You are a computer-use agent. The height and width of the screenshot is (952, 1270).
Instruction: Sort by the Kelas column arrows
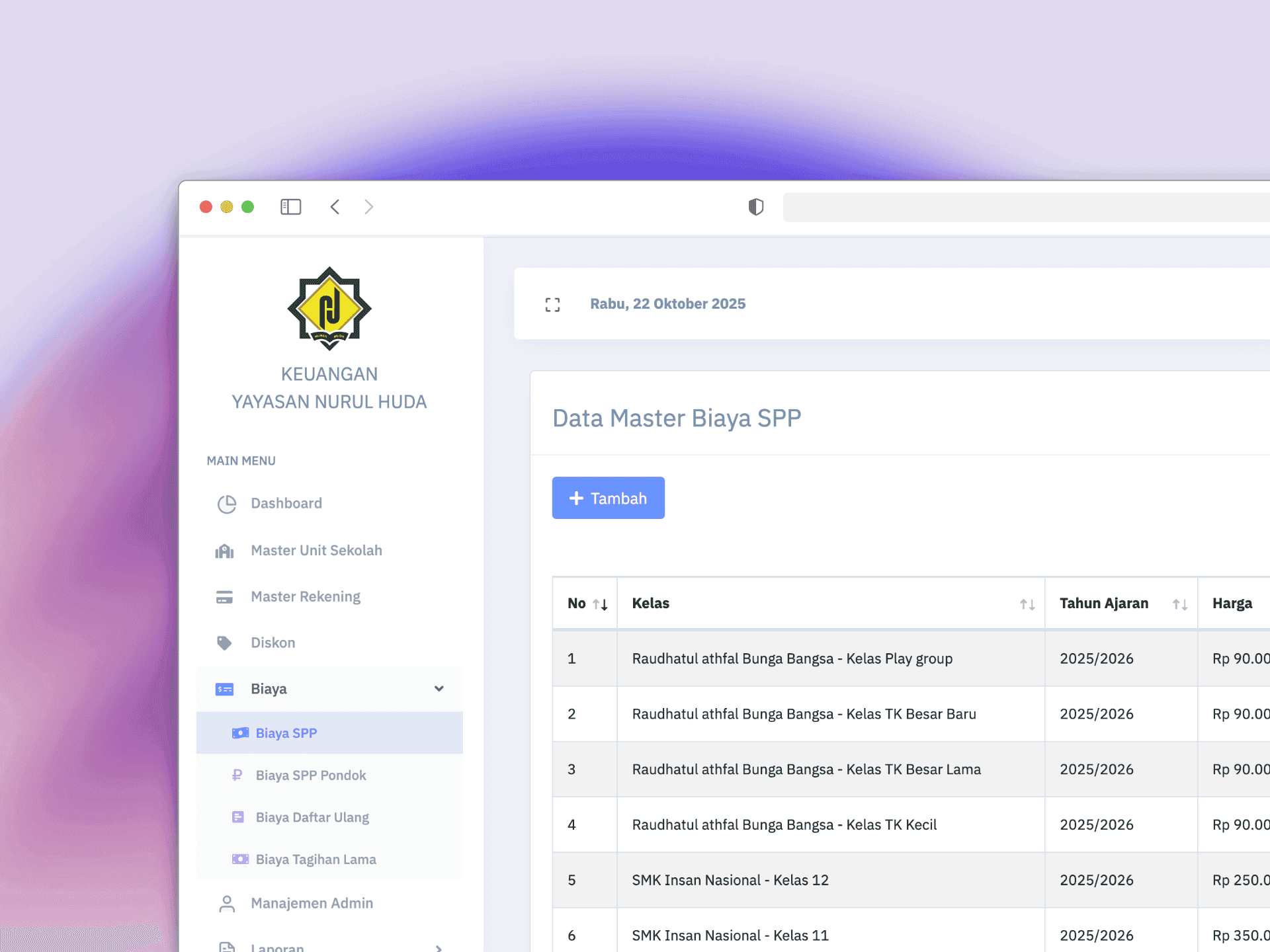[x=1027, y=604]
